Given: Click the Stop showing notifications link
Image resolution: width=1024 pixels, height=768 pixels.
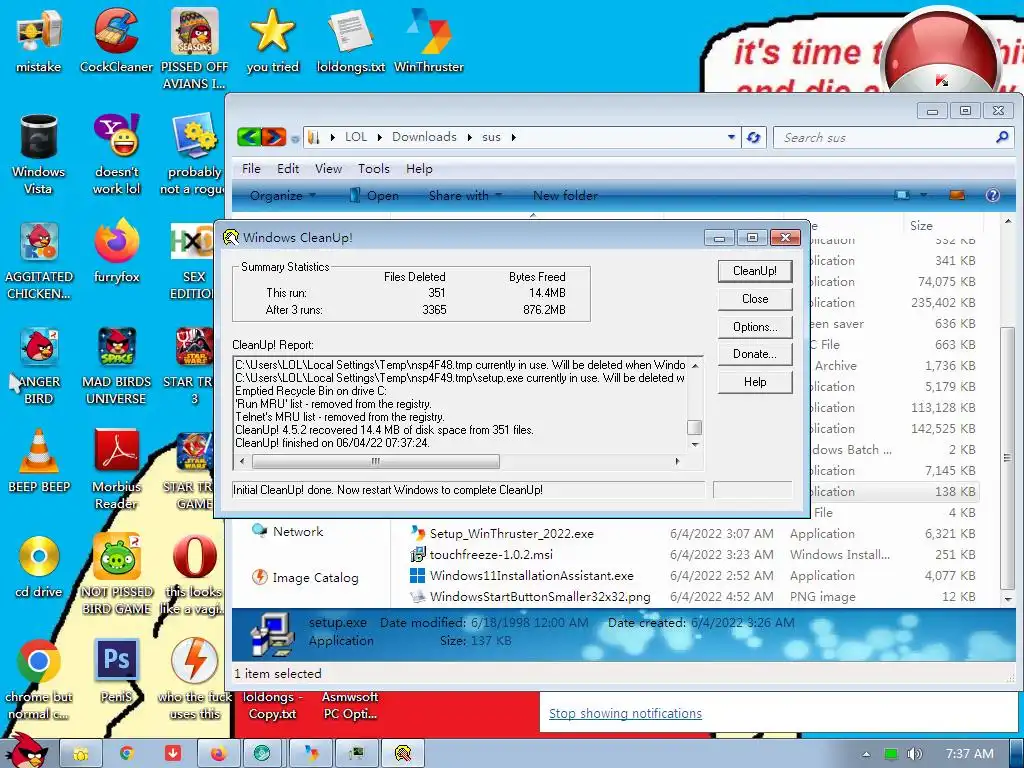Looking at the screenshot, I should tap(625, 713).
